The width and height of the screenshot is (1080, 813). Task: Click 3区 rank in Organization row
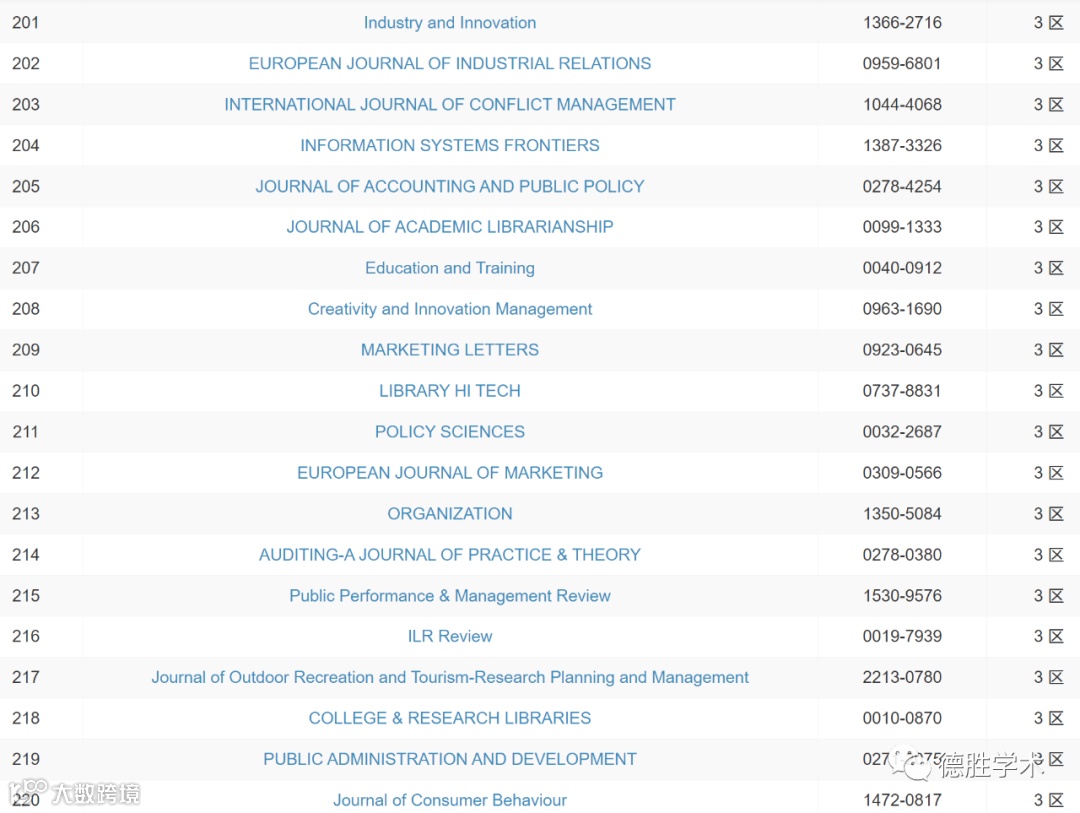pos(1048,513)
